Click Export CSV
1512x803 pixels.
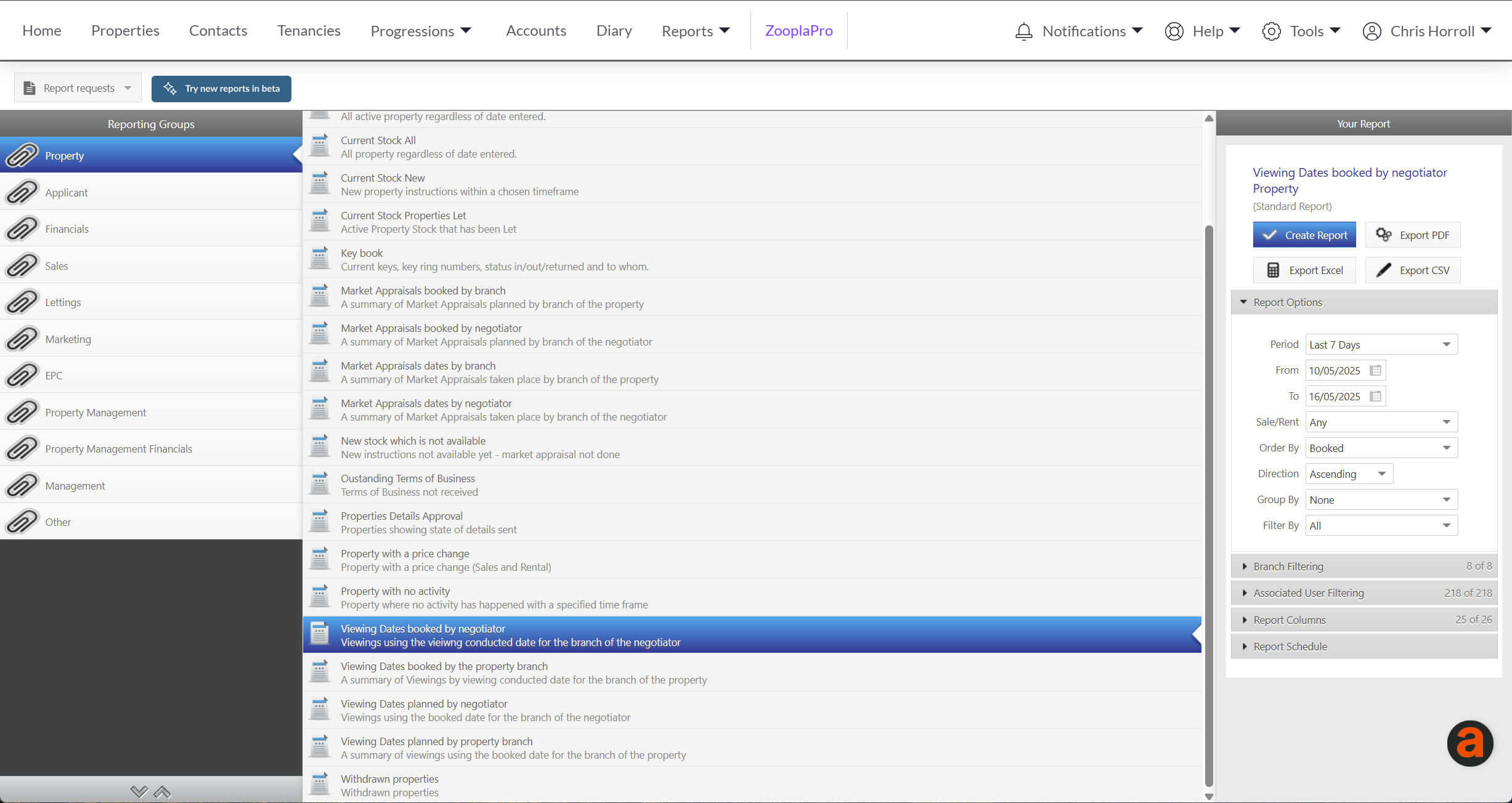(1413, 270)
